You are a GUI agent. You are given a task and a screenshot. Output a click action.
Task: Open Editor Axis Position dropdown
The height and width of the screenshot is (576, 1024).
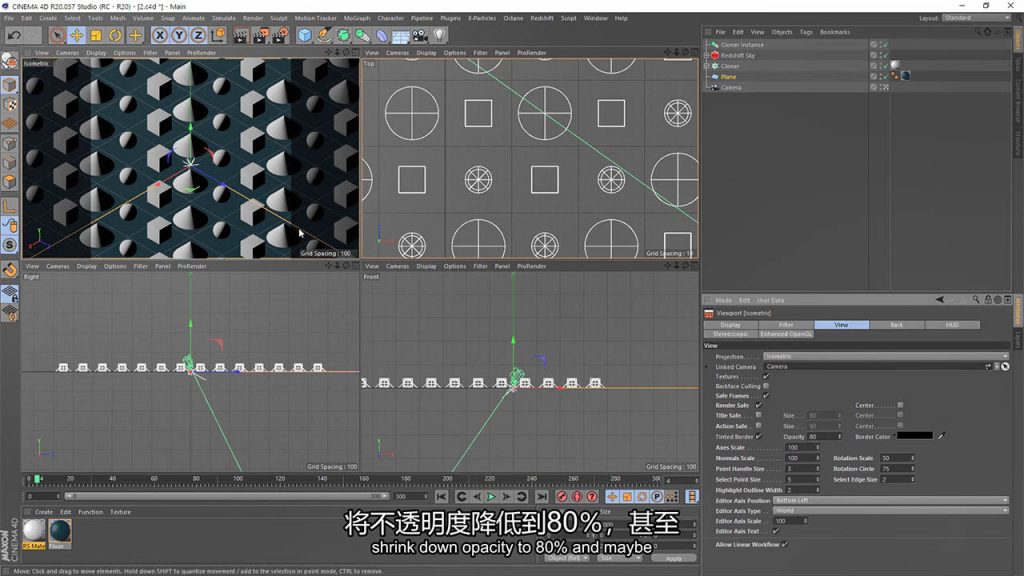click(x=891, y=500)
